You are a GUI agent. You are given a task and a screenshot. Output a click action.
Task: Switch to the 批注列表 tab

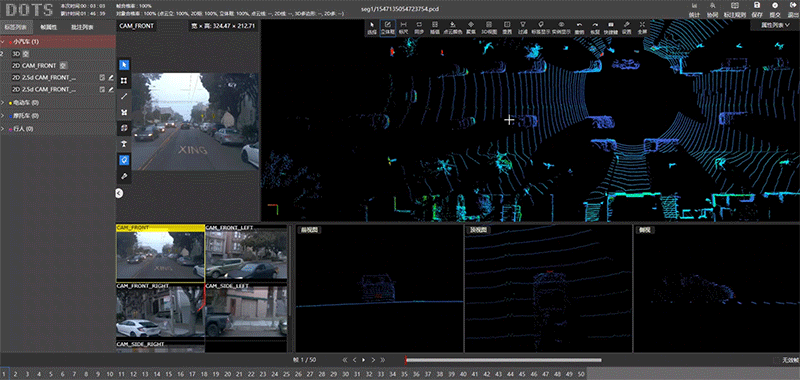click(x=82, y=27)
